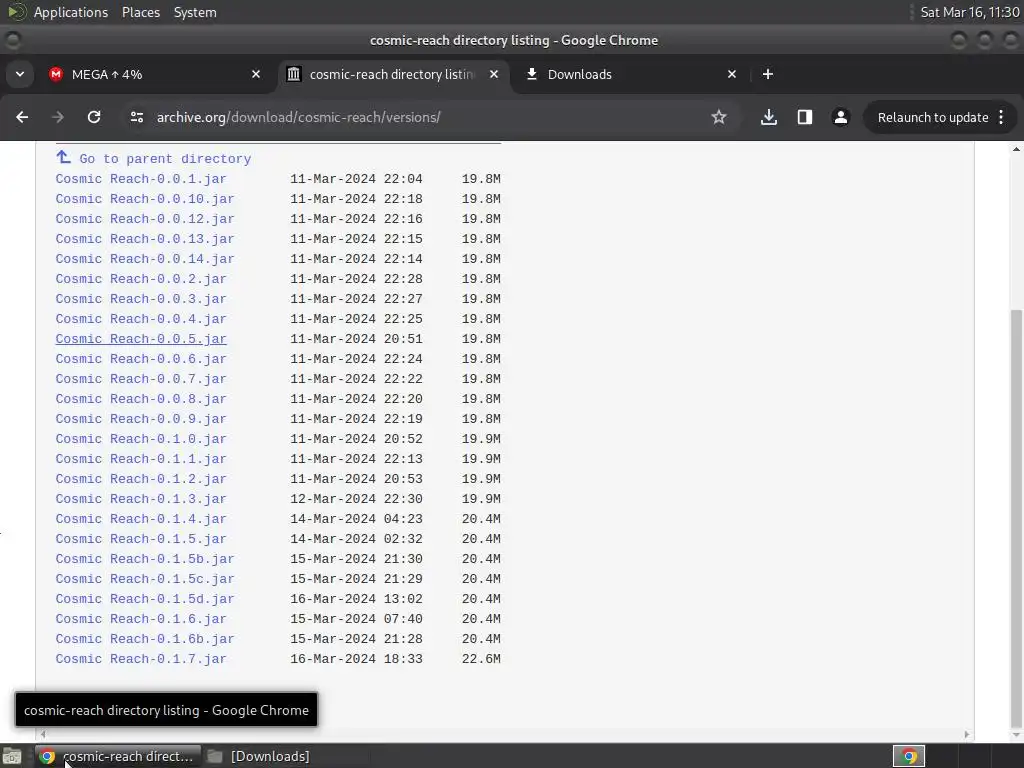
Task: Download Cosmic Reach-0.0.10.jar
Action: pos(144,199)
